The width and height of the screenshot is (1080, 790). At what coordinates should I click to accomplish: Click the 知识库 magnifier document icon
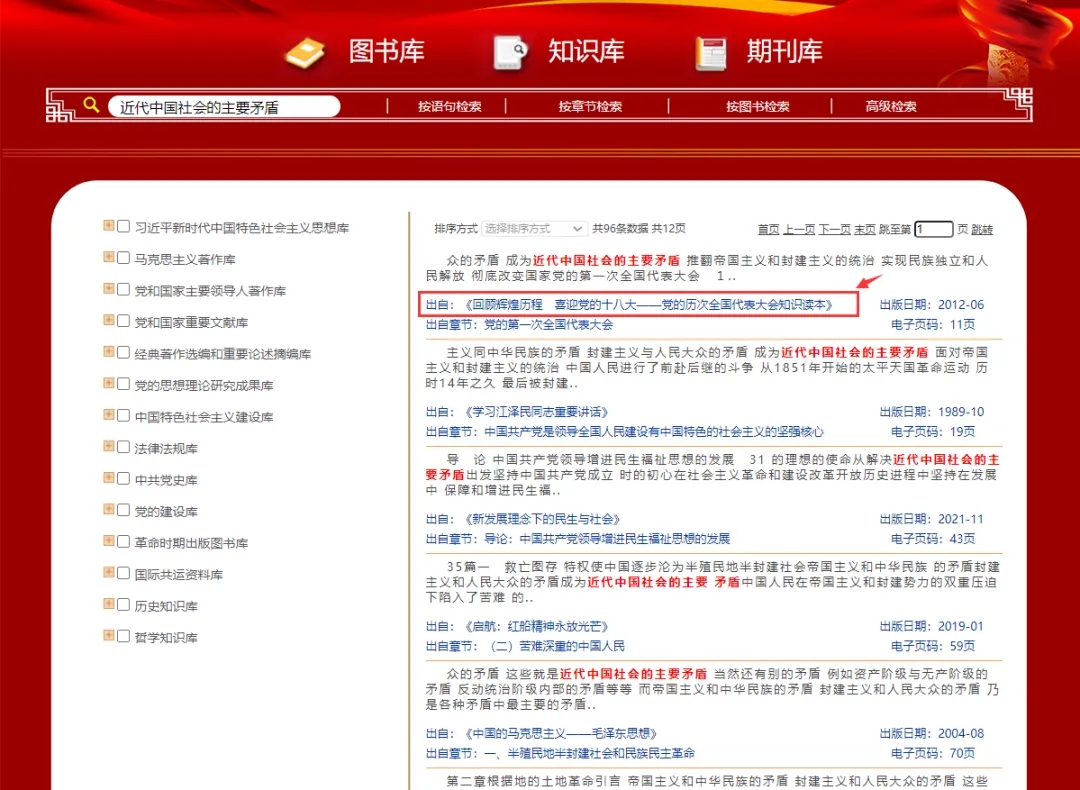tap(510, 52)
